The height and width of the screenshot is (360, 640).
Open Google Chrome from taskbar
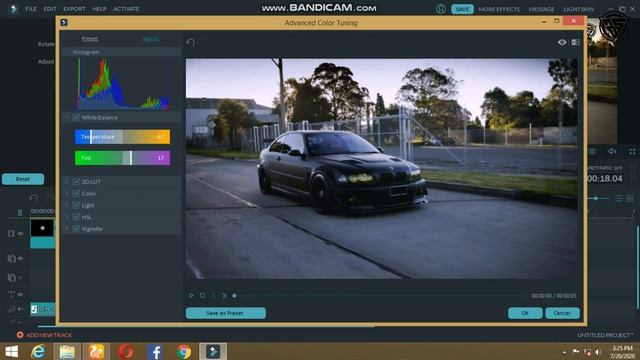tap(184, 351)
